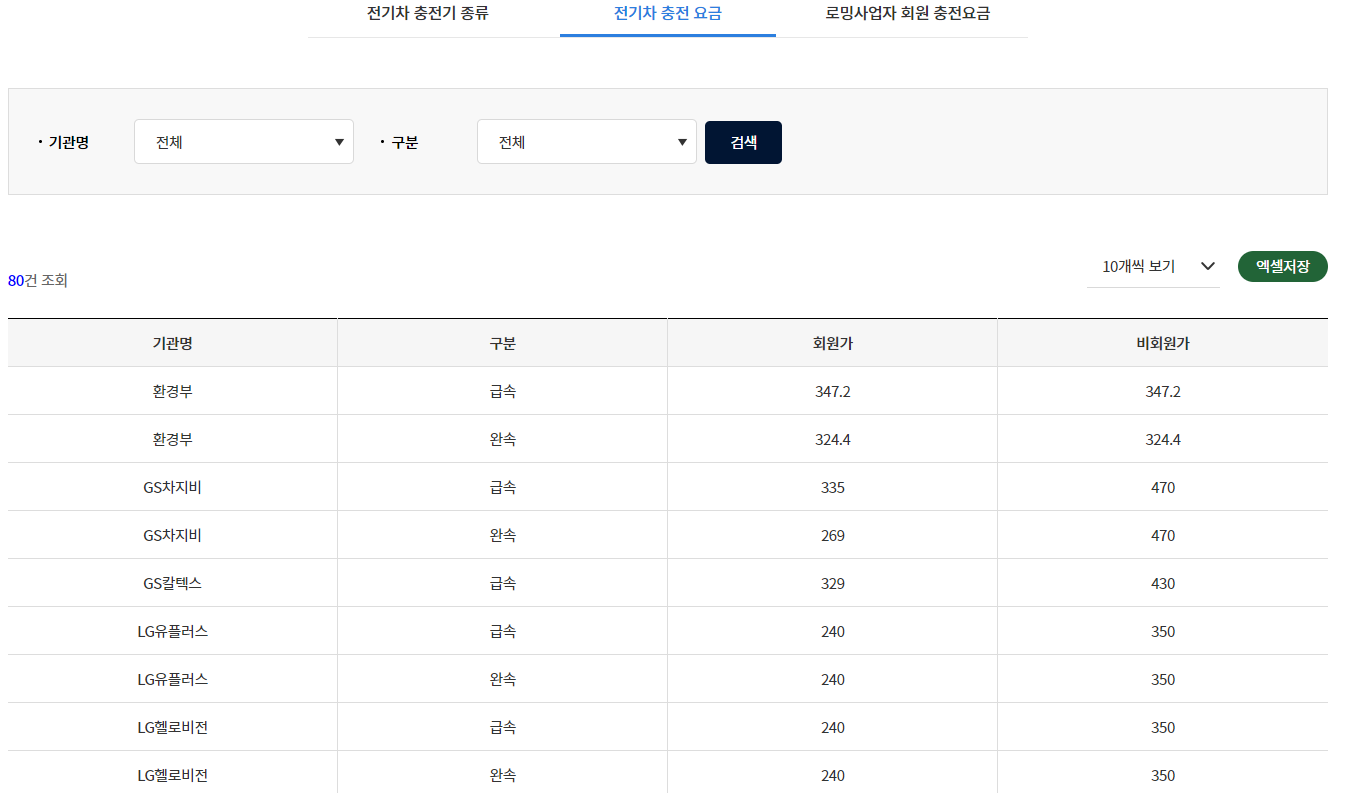Click the 엑셀저장 button

click(x=1283, y=266)
